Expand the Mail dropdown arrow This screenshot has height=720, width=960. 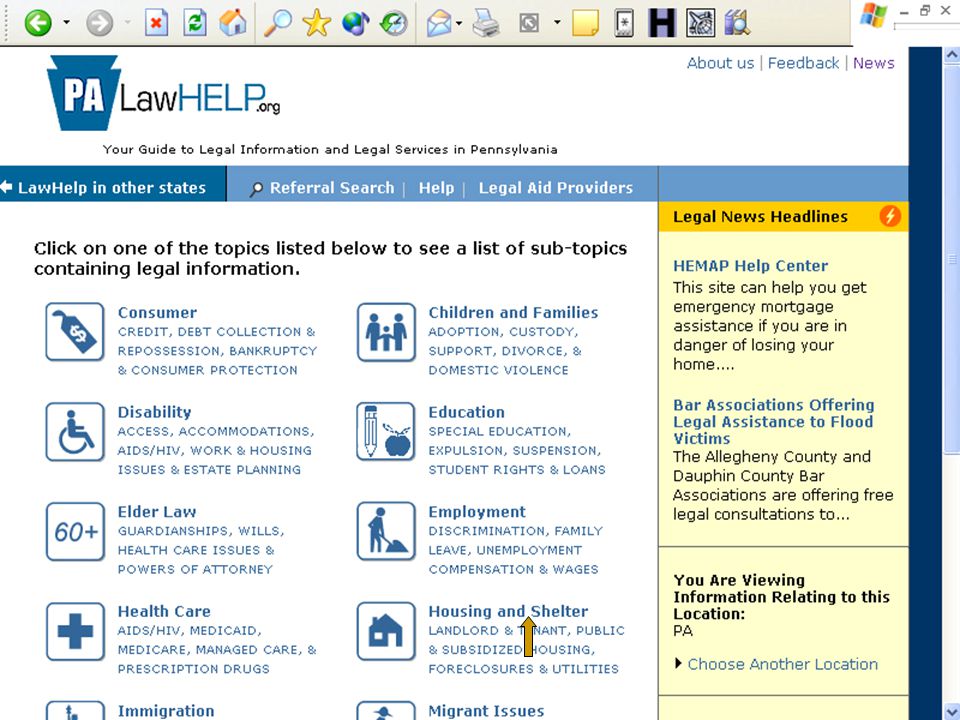459,23
